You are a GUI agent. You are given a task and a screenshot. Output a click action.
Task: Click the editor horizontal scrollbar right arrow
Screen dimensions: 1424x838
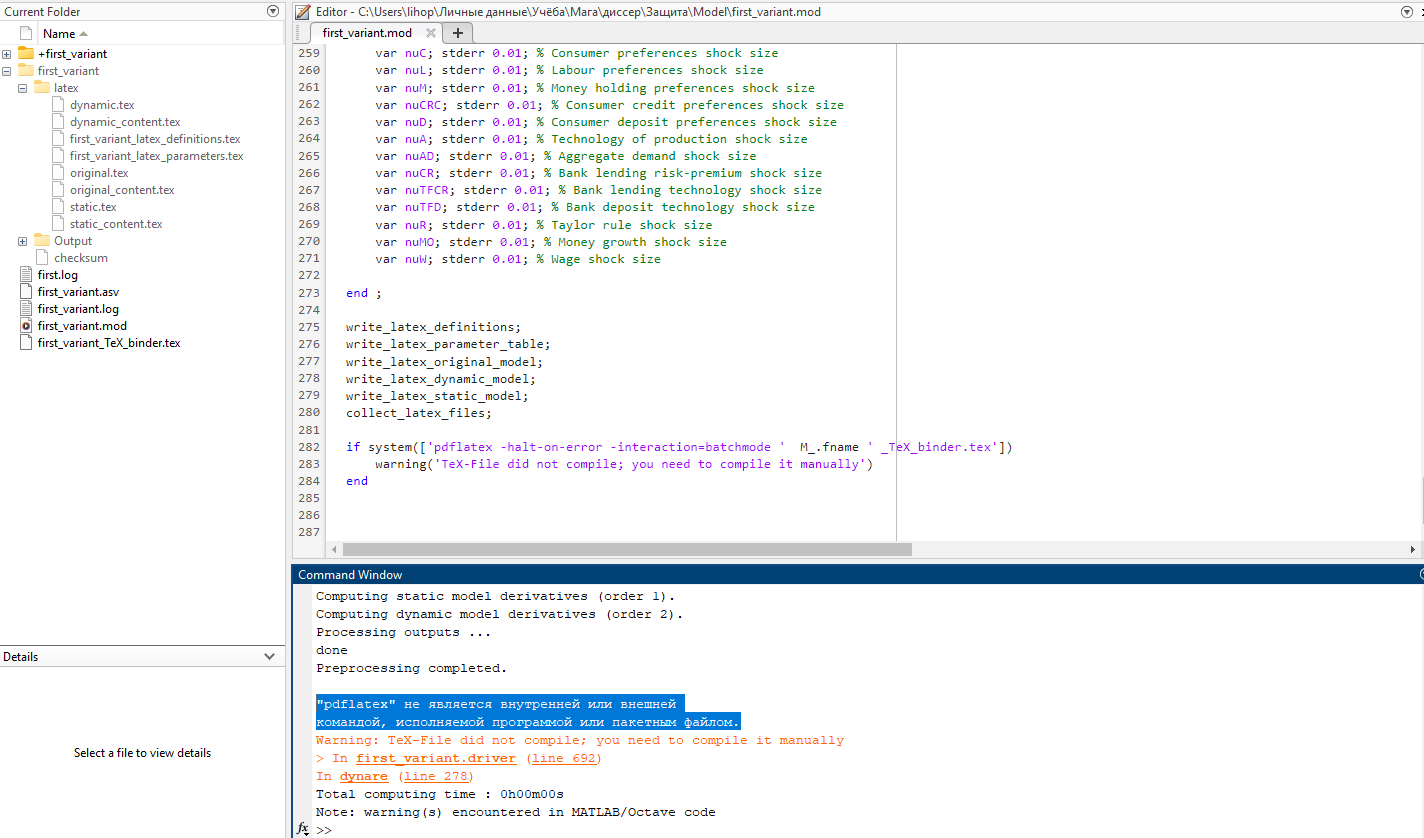pyautogui.click(x=1413, y=549)
